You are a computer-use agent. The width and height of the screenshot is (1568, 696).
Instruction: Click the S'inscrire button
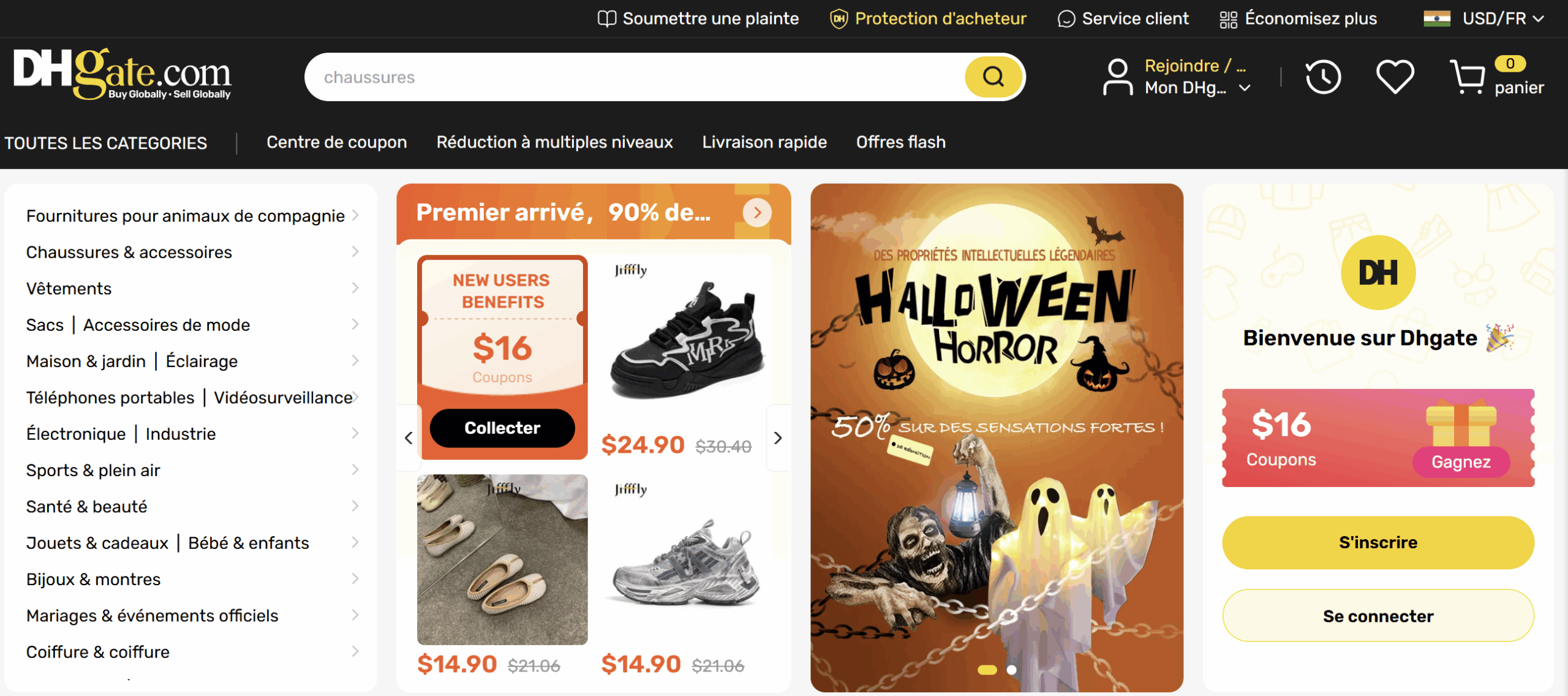(1378, 543)
